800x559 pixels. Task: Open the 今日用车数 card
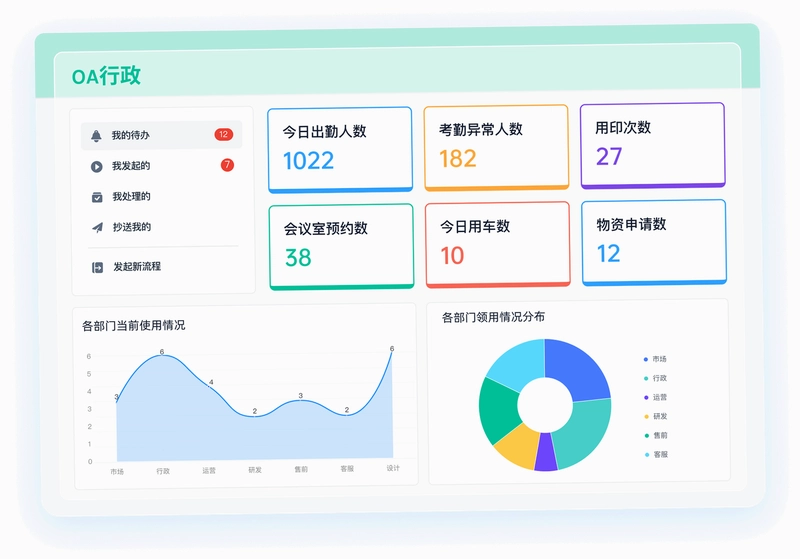click(x=497, y=245)
